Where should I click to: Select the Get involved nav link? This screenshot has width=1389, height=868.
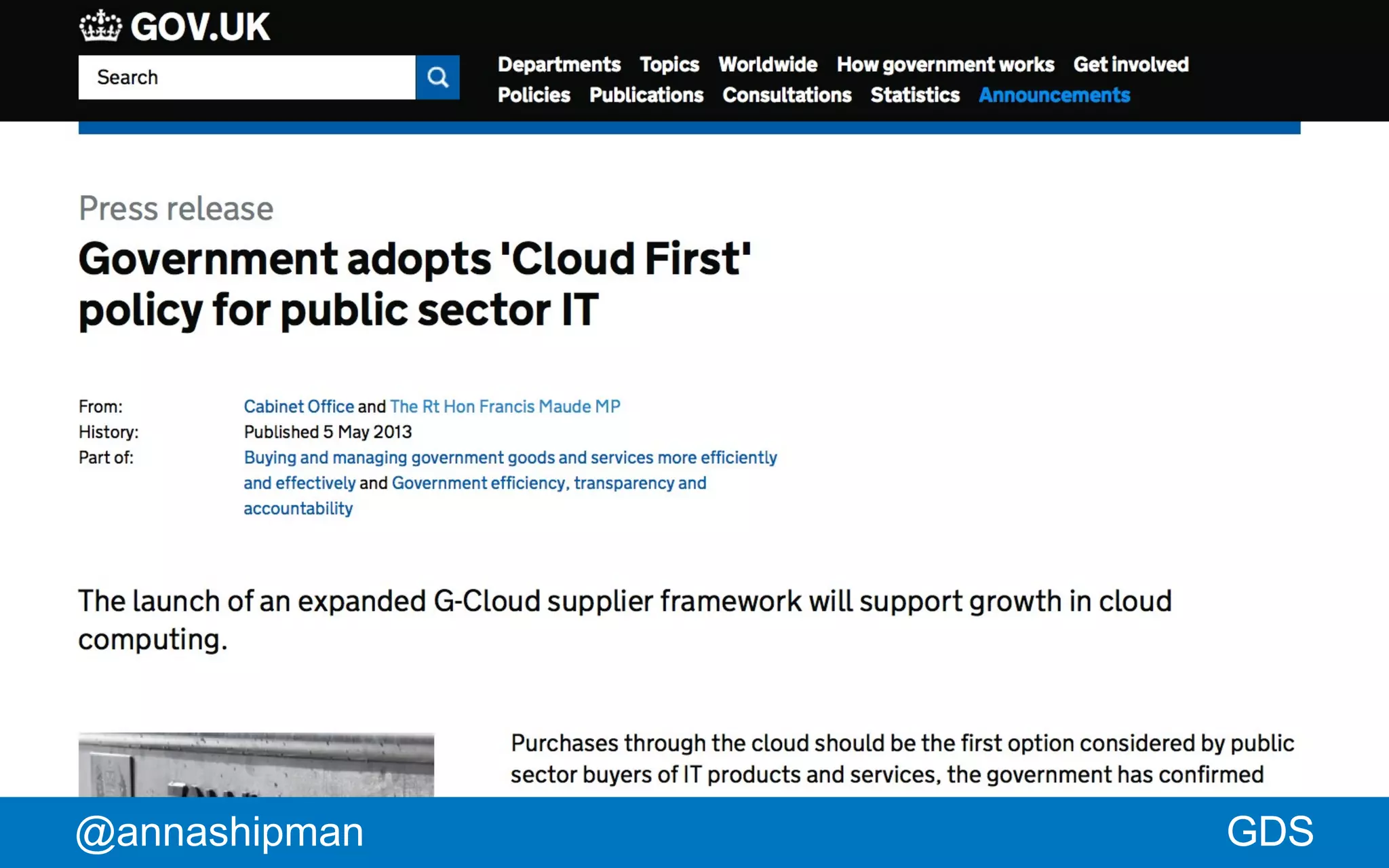pyautogui.click(x=1131, y=64)
